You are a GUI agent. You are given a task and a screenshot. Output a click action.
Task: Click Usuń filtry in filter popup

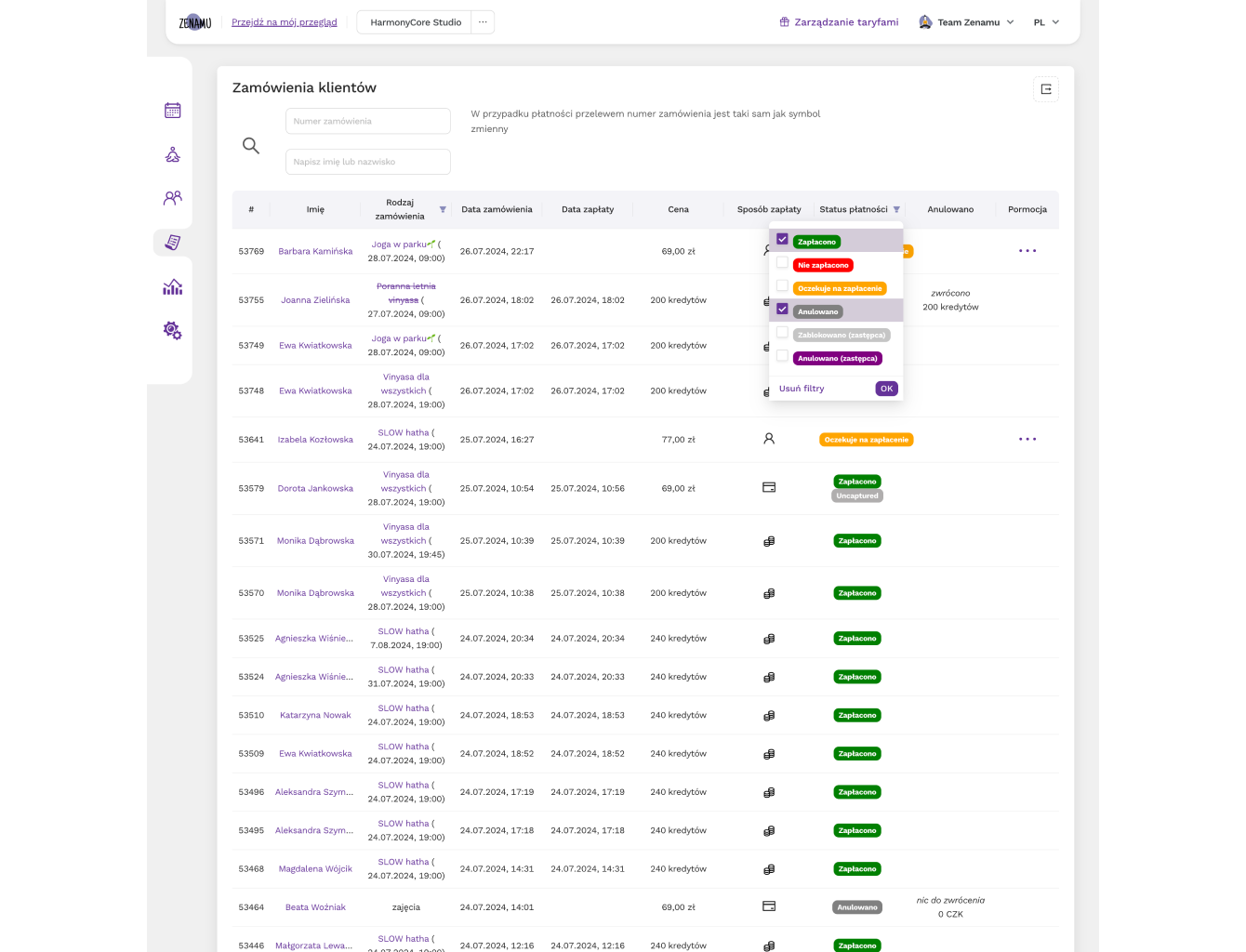(802, 389)
